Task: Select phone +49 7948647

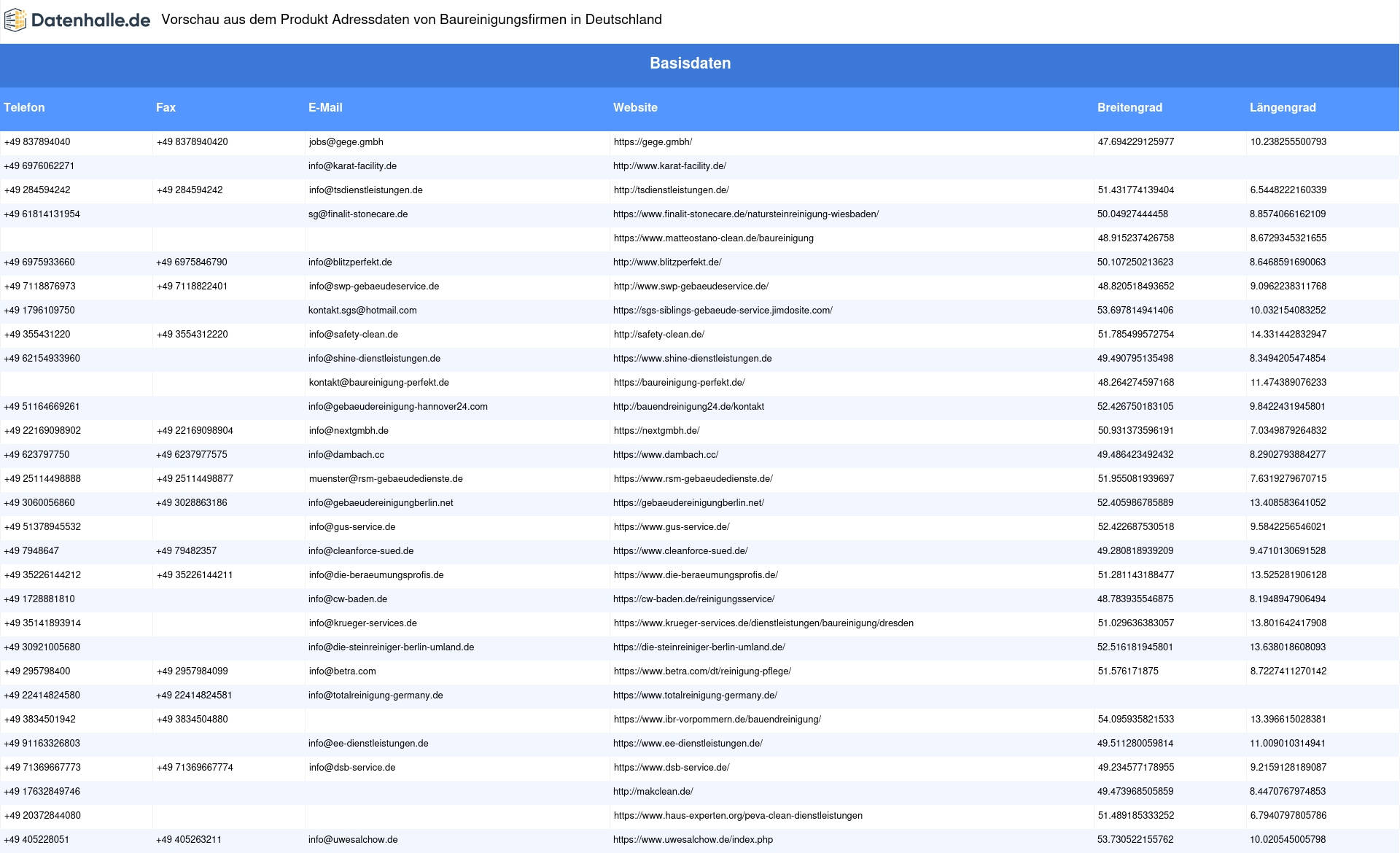Action: click(x=31, y=551)
